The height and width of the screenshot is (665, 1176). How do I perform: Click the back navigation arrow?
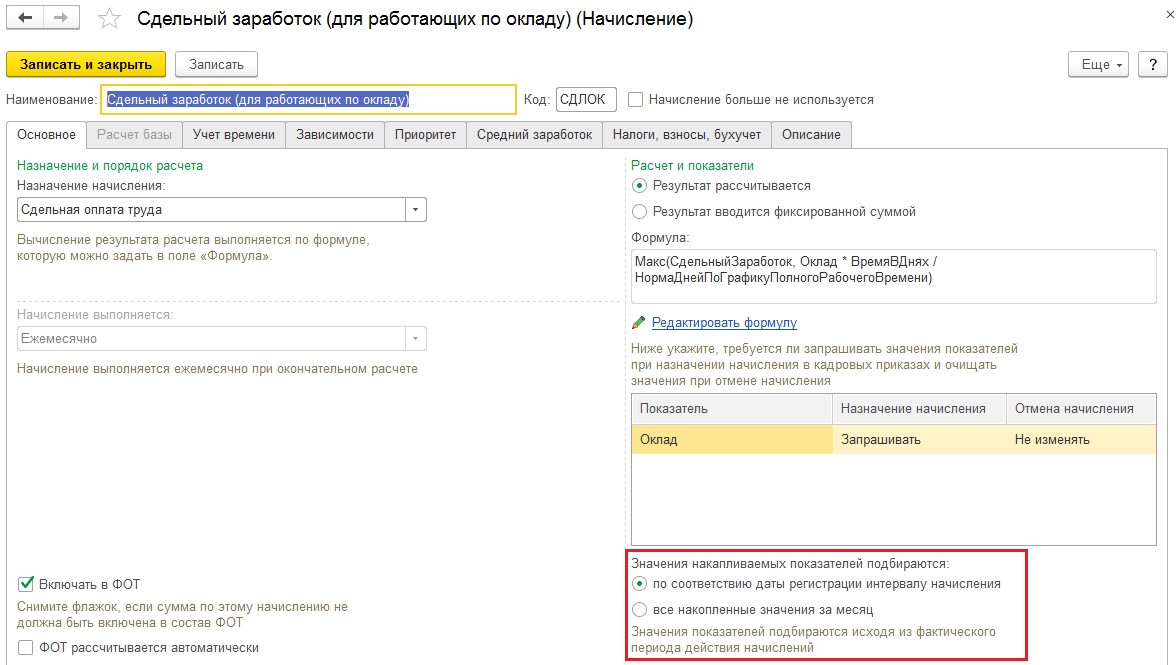(25, 19)
